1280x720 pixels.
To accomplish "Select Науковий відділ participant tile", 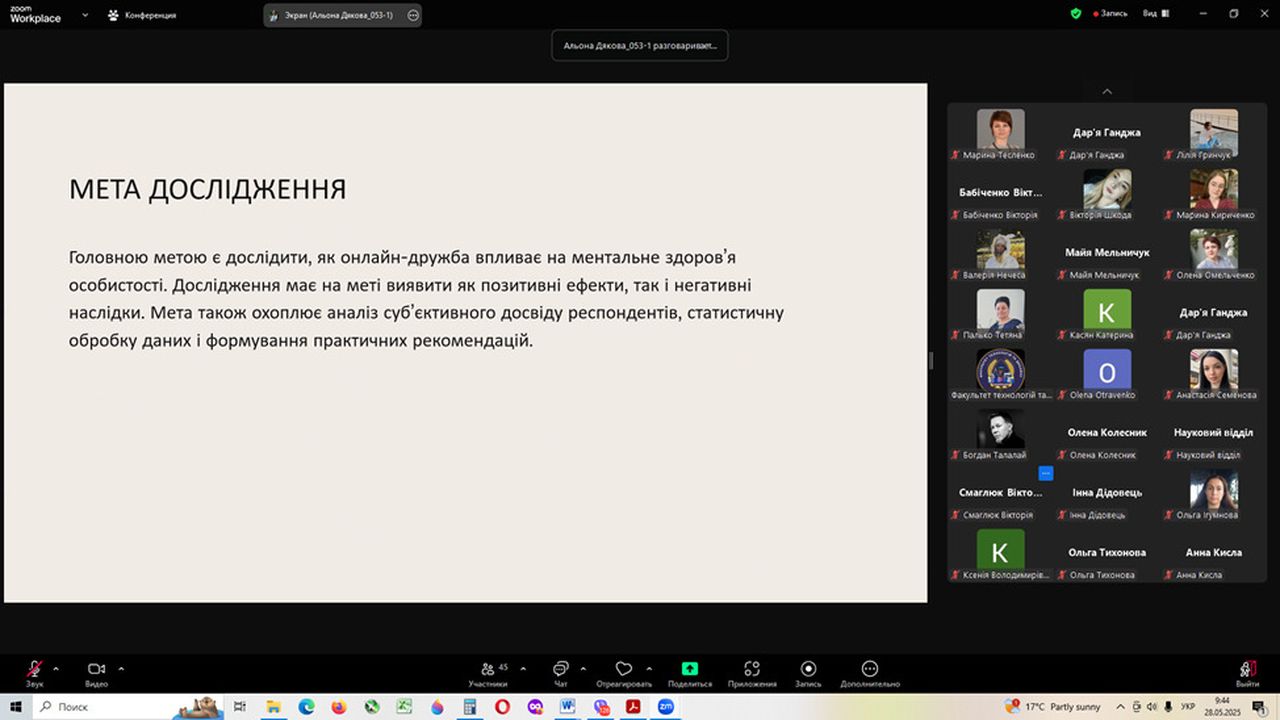I will coord(1214,435).
